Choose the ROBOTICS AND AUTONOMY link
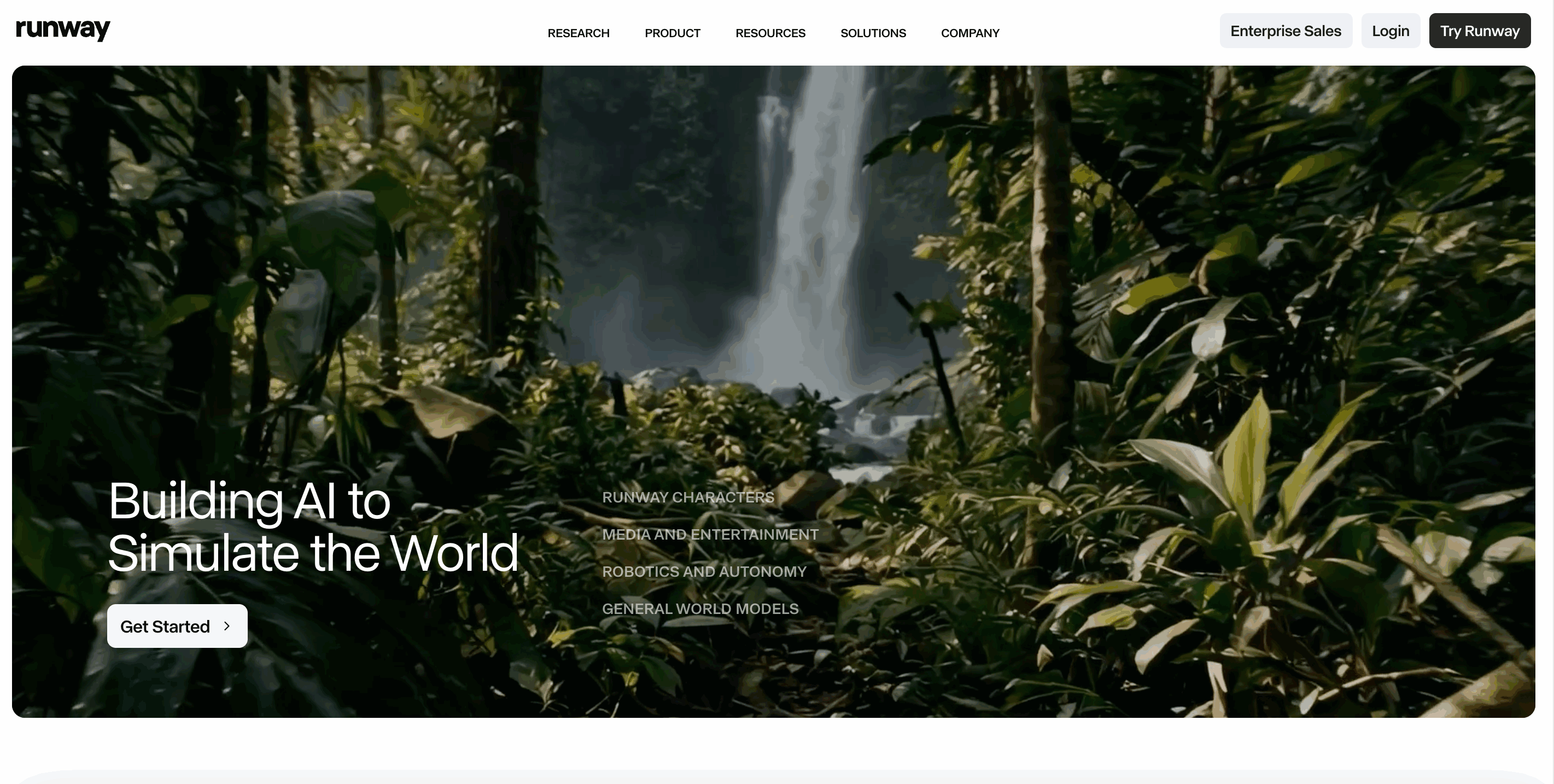This screenshot has width=1554, height=784. point(704,572)
